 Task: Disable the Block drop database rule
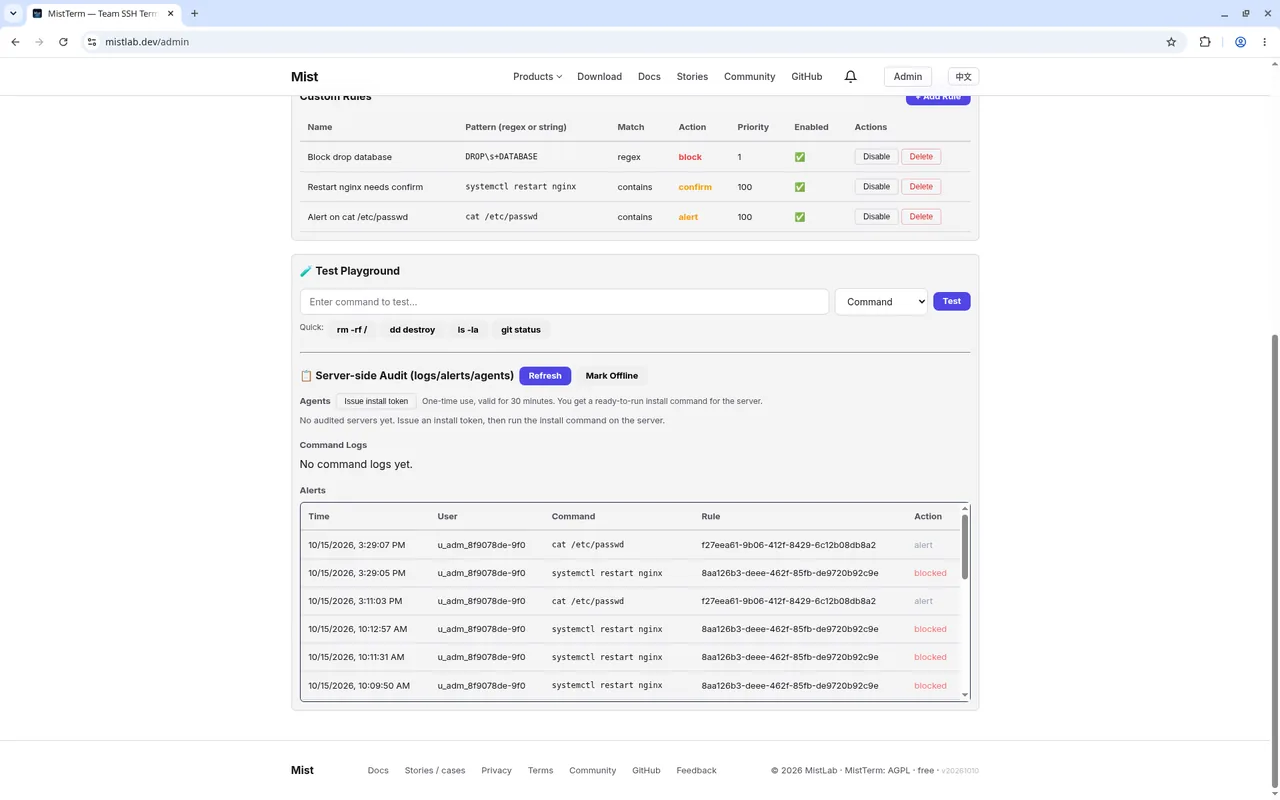click(x=876, y=157)
